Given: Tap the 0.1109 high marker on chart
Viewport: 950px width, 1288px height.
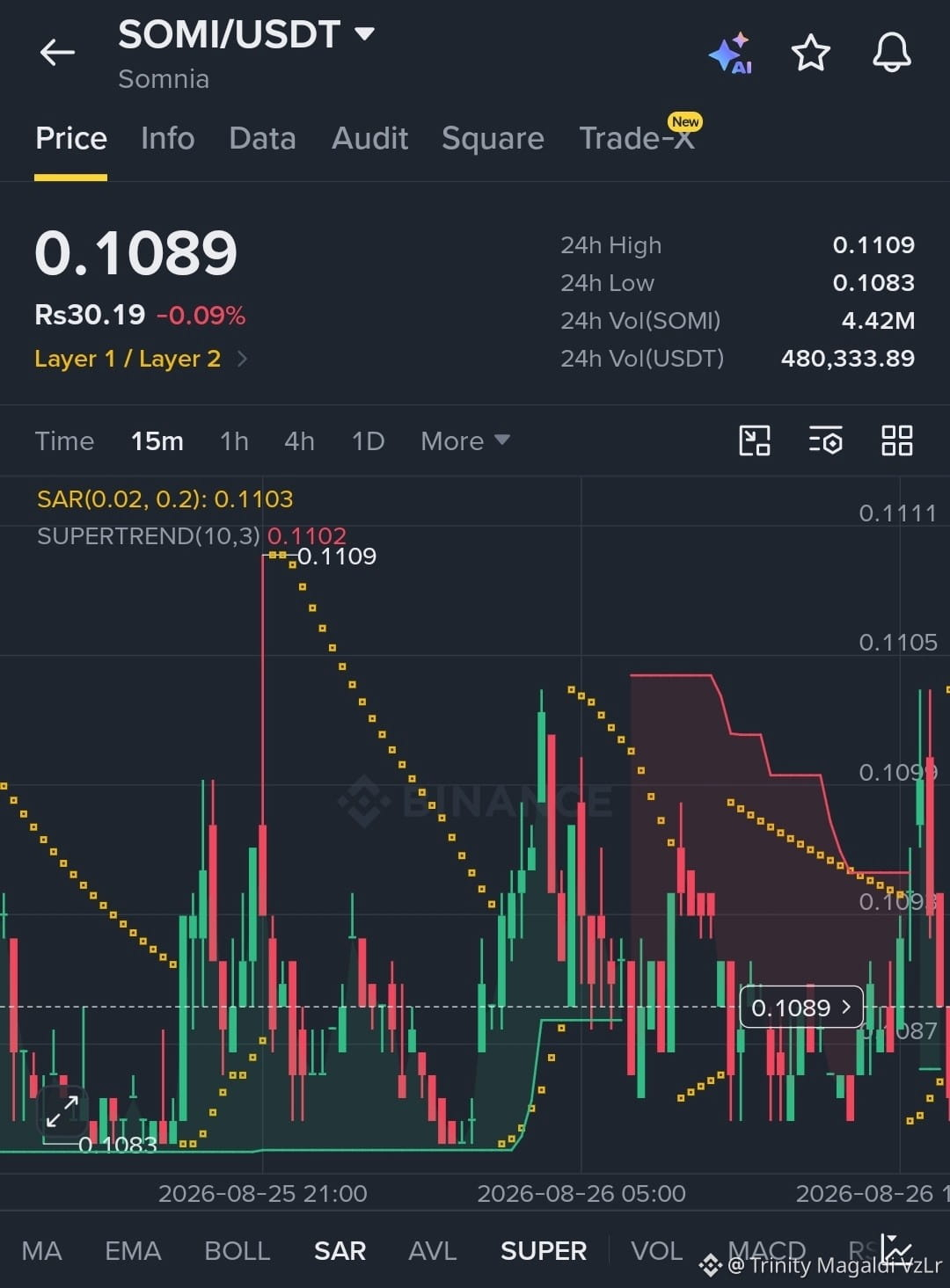Looking at the screenshot, I should click(x=336, y=556).
